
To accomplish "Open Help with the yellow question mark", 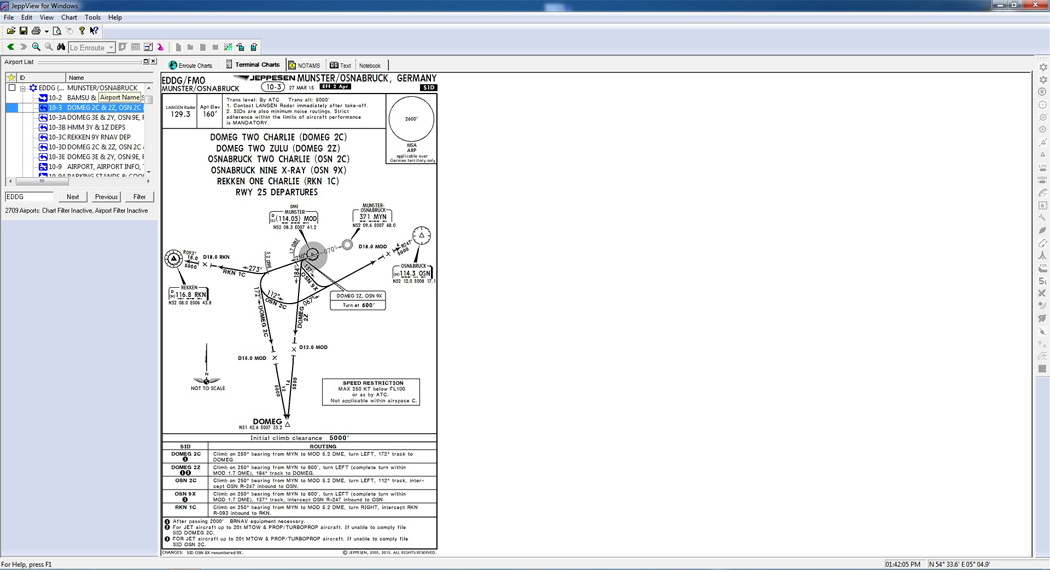I will (x=82, y=31).
